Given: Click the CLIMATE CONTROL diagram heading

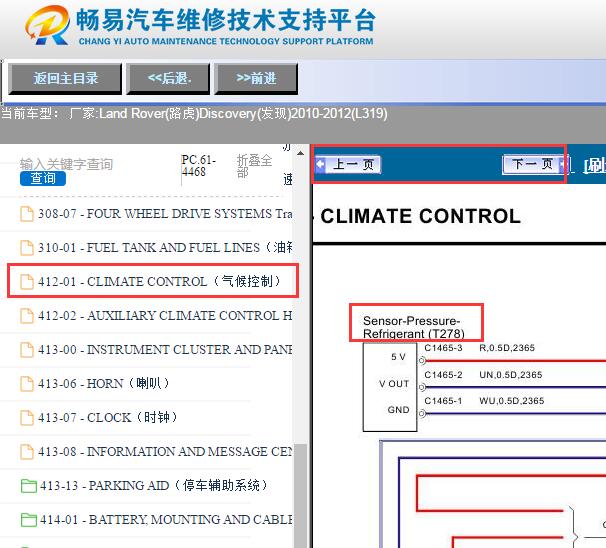Looking at the screenshot, I should coord(420,216).
